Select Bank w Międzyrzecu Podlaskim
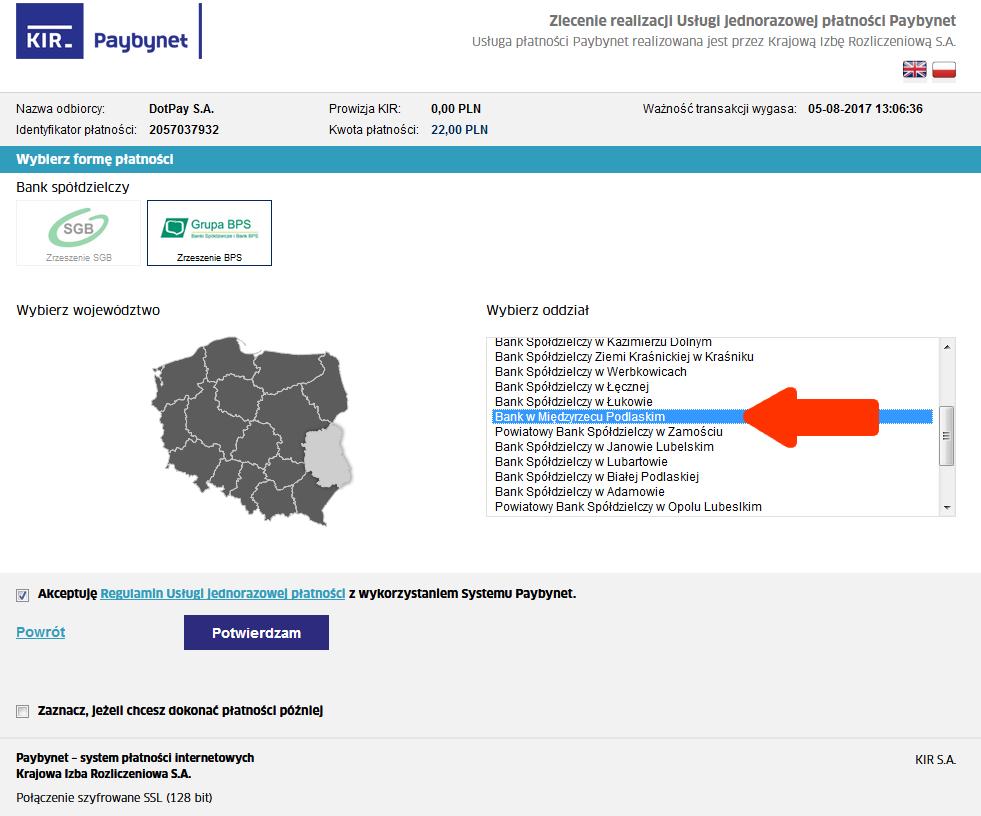 [713, 417]
